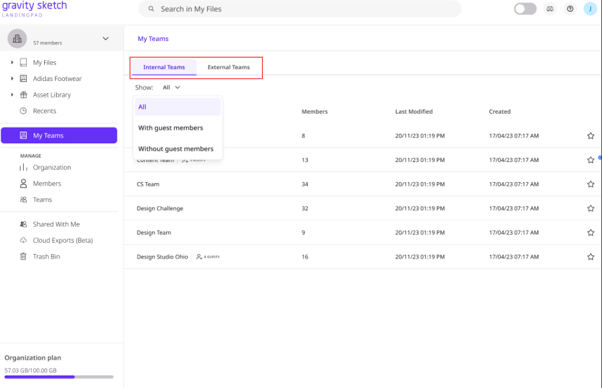
Task: Open the Design Challenge team
Action: tap(160, 208)
